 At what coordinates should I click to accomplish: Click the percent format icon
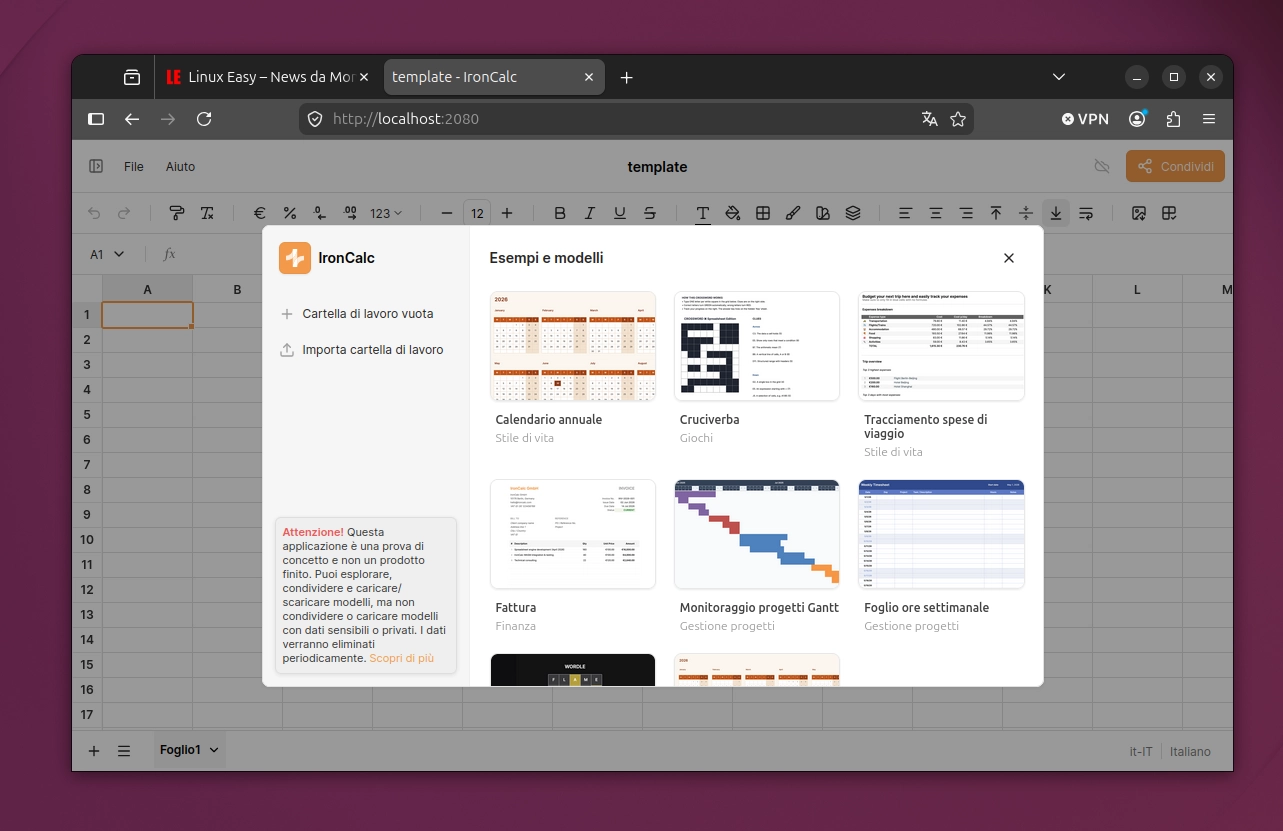[x=289, y=213]
